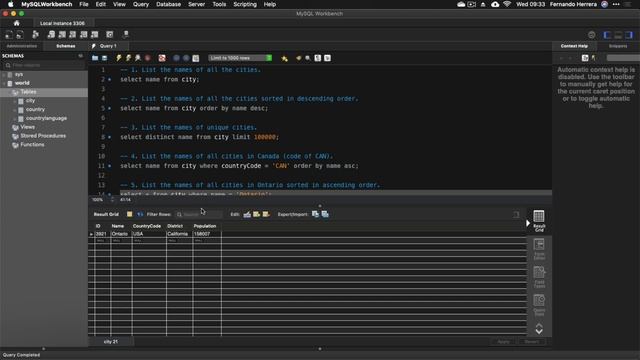Click the rollback transaction icon
Image resolution: width=640 pixels, height=360 pixels.
(186, 58)
